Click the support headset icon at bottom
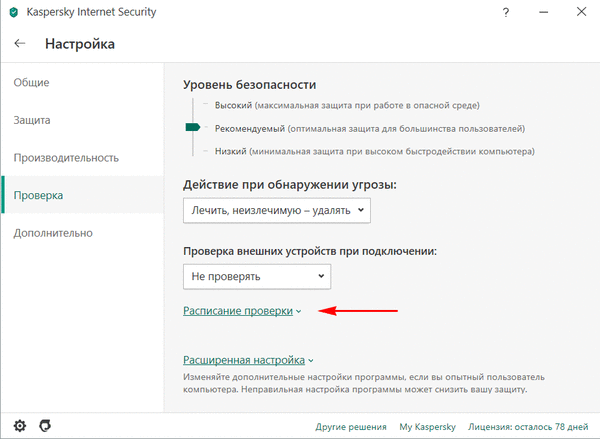Image resolution: width=600 pixels, height=439 pixels. [x=46, y=425]
